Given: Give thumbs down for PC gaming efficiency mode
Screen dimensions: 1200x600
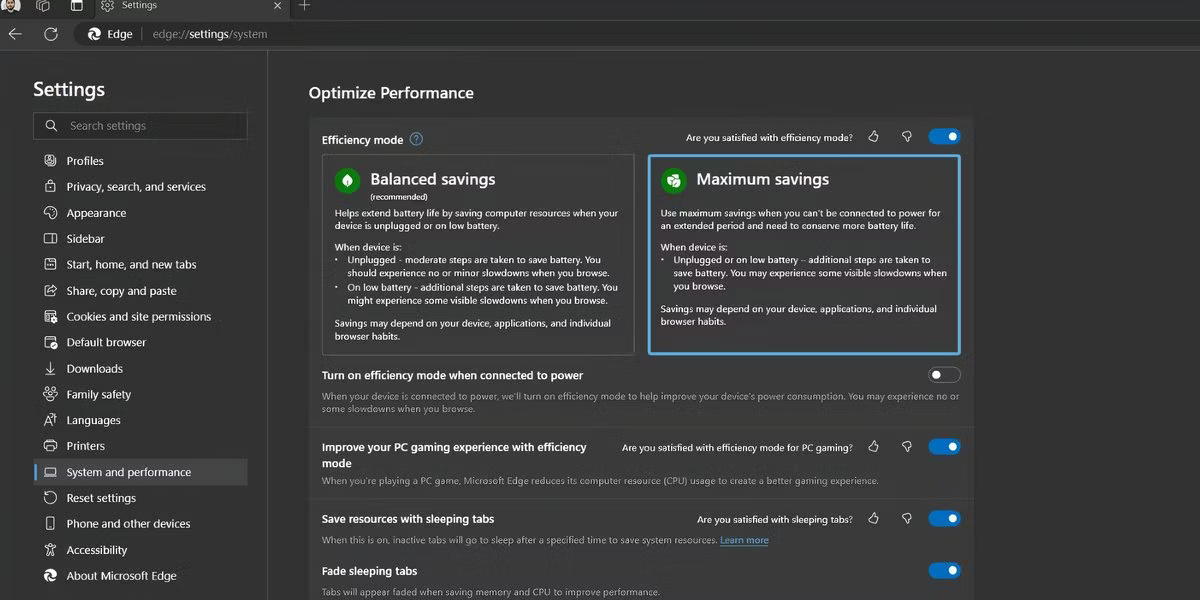Looking at the screenshot, I should 907,446.
